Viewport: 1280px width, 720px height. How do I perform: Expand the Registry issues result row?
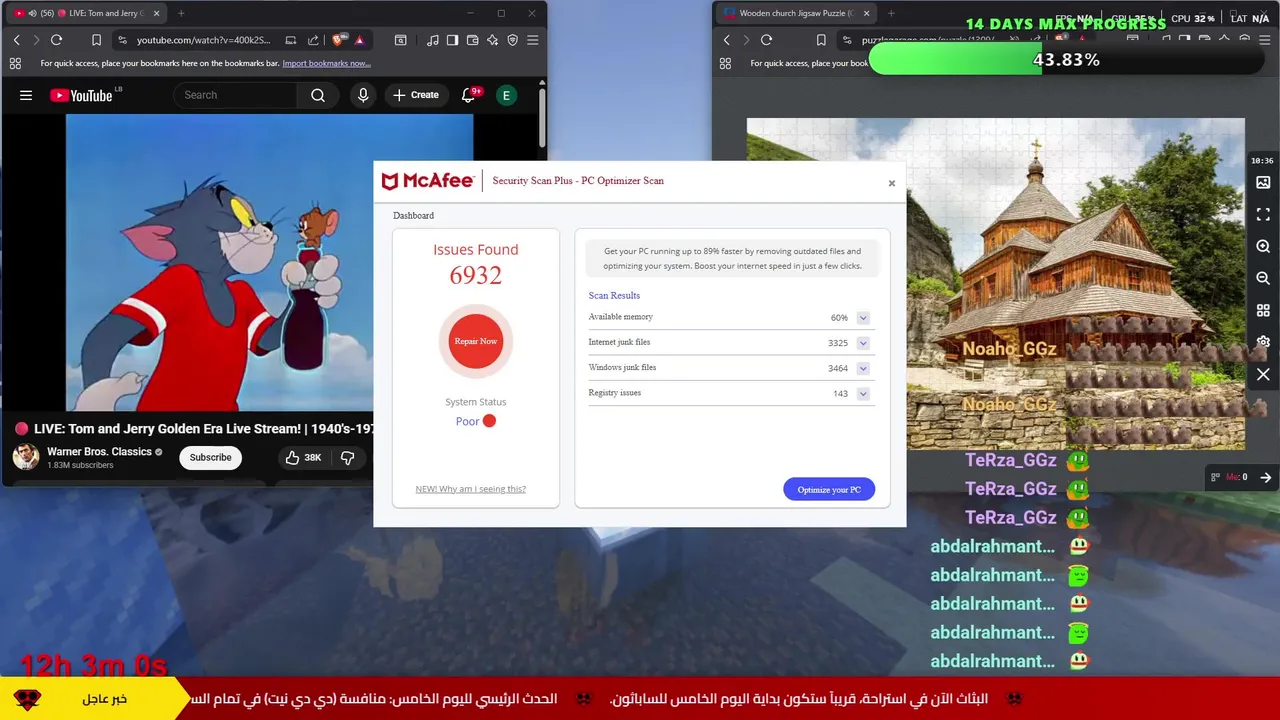863,394
